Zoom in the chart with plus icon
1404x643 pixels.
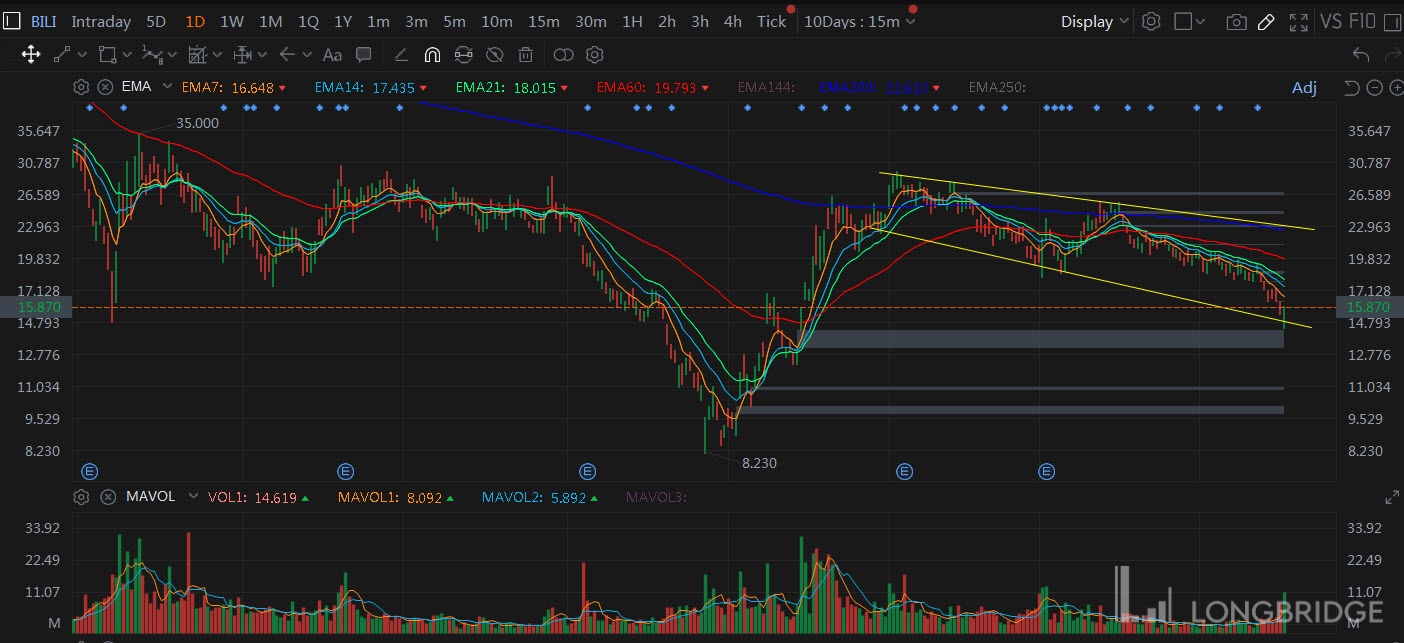point(1395,88)
